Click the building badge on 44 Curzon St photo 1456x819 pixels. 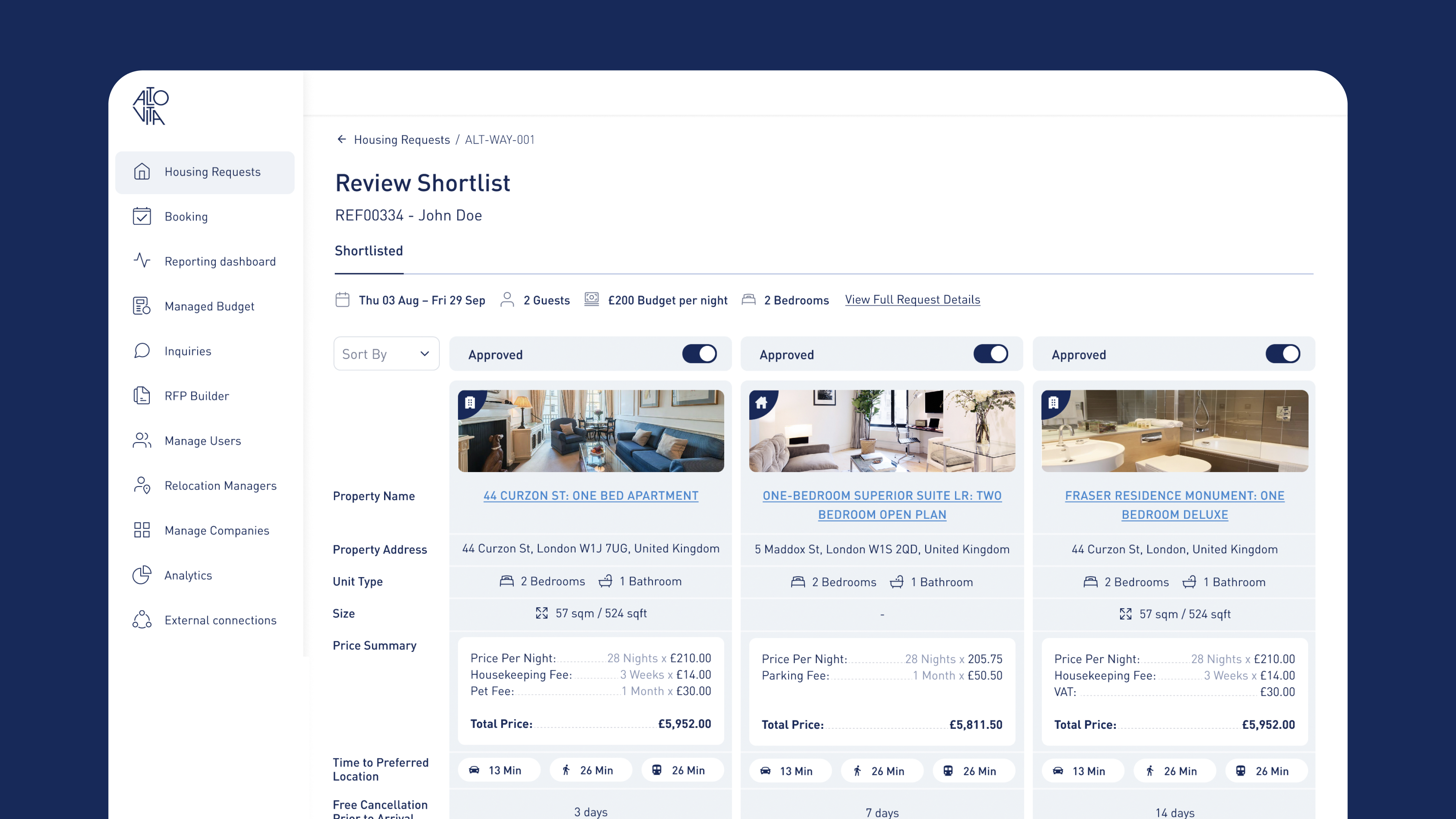pyautogui.click(x=470, y=402)
